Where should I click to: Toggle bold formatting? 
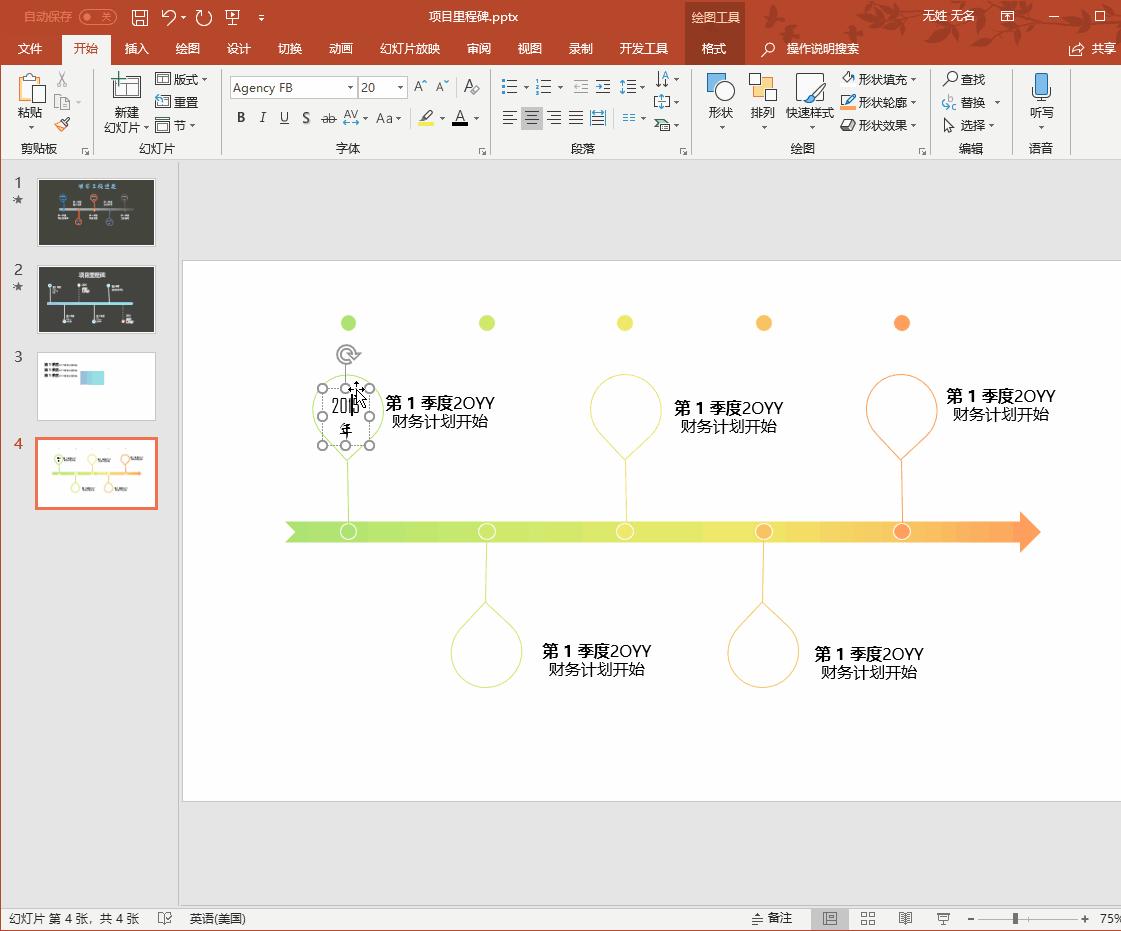point(240,118)
